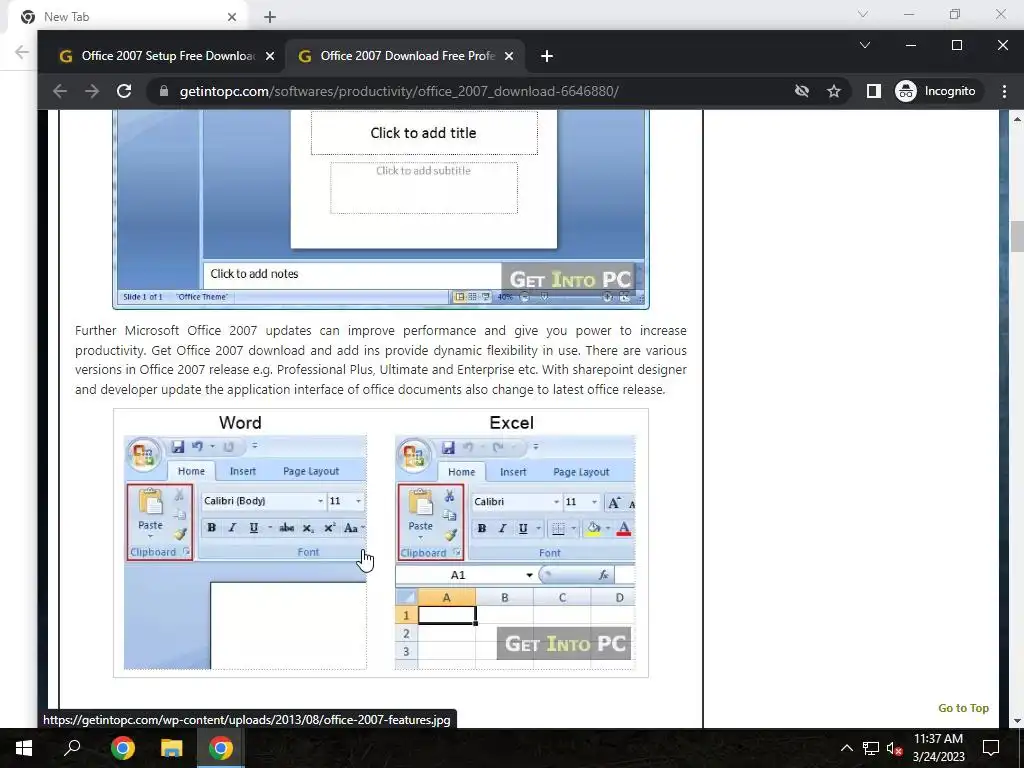Open the clock showing 11:37 AM
This screenshot has width=1024, height=768.
938,748
